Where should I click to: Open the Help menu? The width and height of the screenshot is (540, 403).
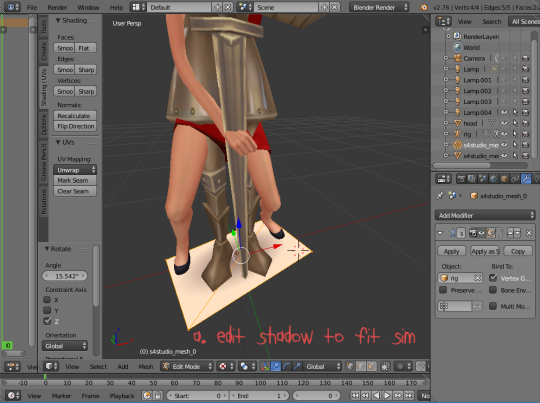coord(116,8)
